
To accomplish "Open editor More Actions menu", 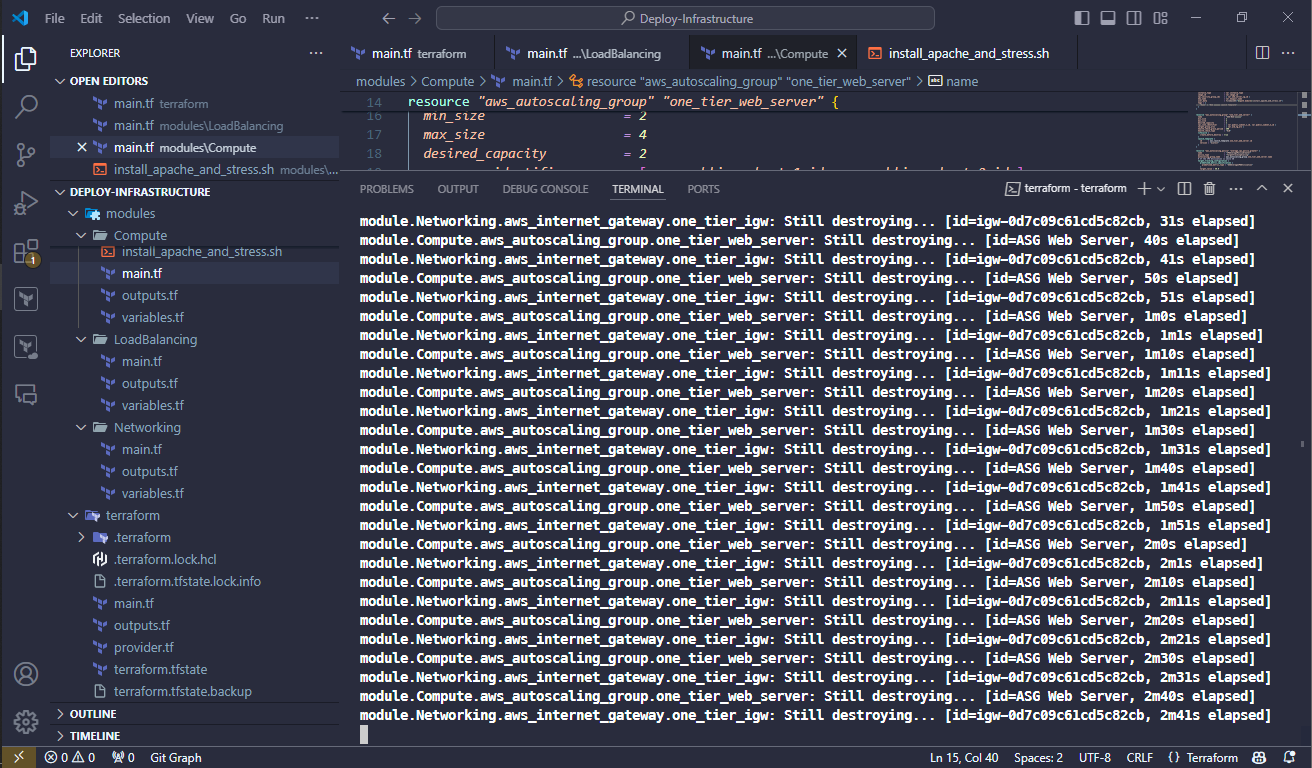I will click(1290, 53).
